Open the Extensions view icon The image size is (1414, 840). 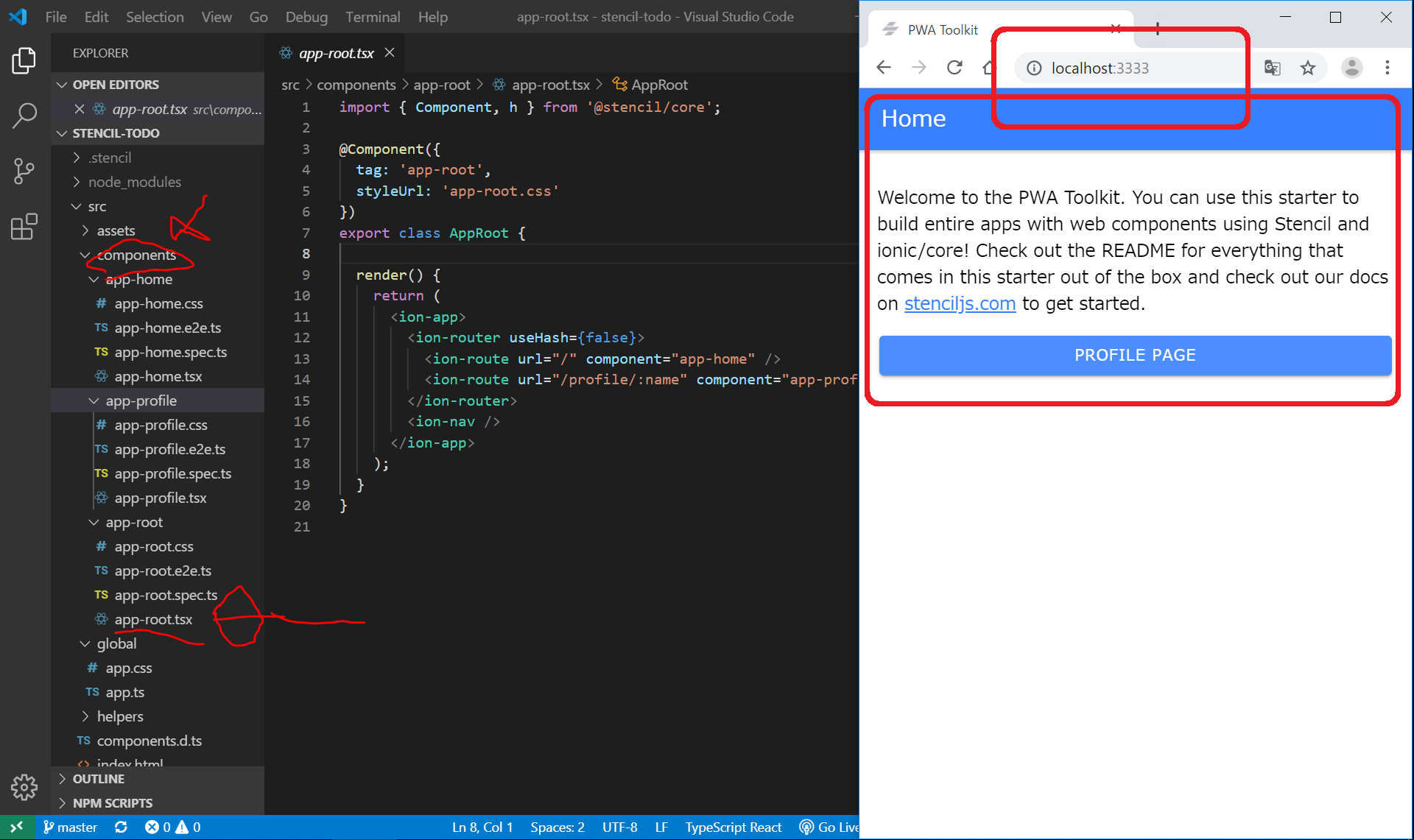[24, 227]
